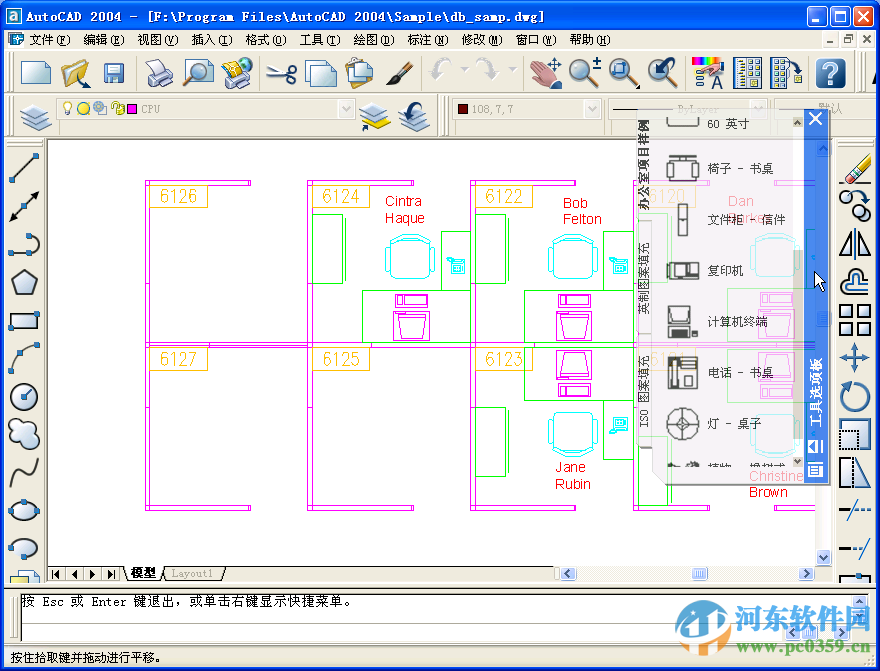This screenshot has width=880, height=671.
Task: Select the Rectangle tool
Action: 23,320
